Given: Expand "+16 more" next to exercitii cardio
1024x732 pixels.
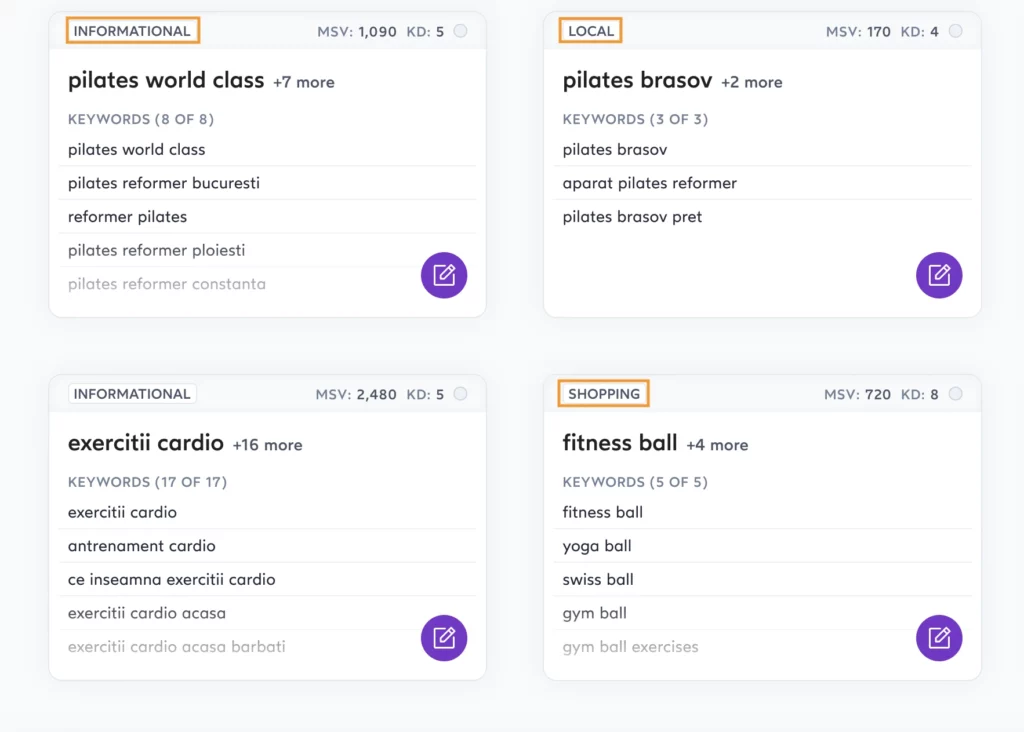Looking at the screenshot, I should (x=267, y=445).
